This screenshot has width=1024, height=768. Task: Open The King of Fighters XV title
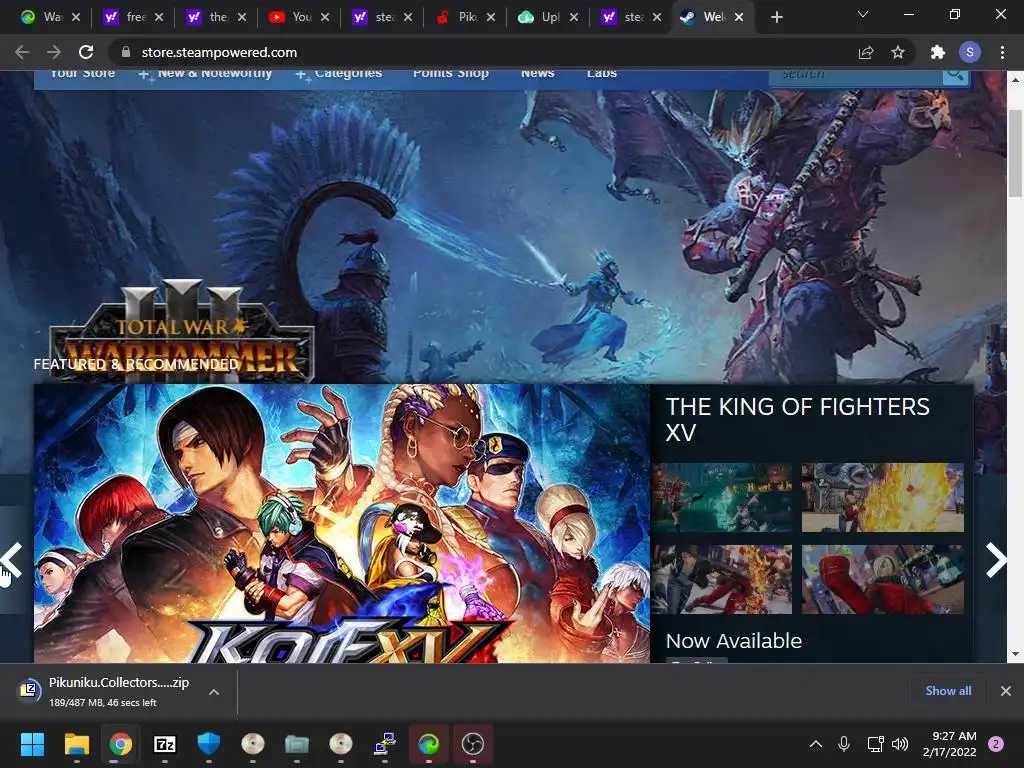pyautogui.click(x=797, y=419)
